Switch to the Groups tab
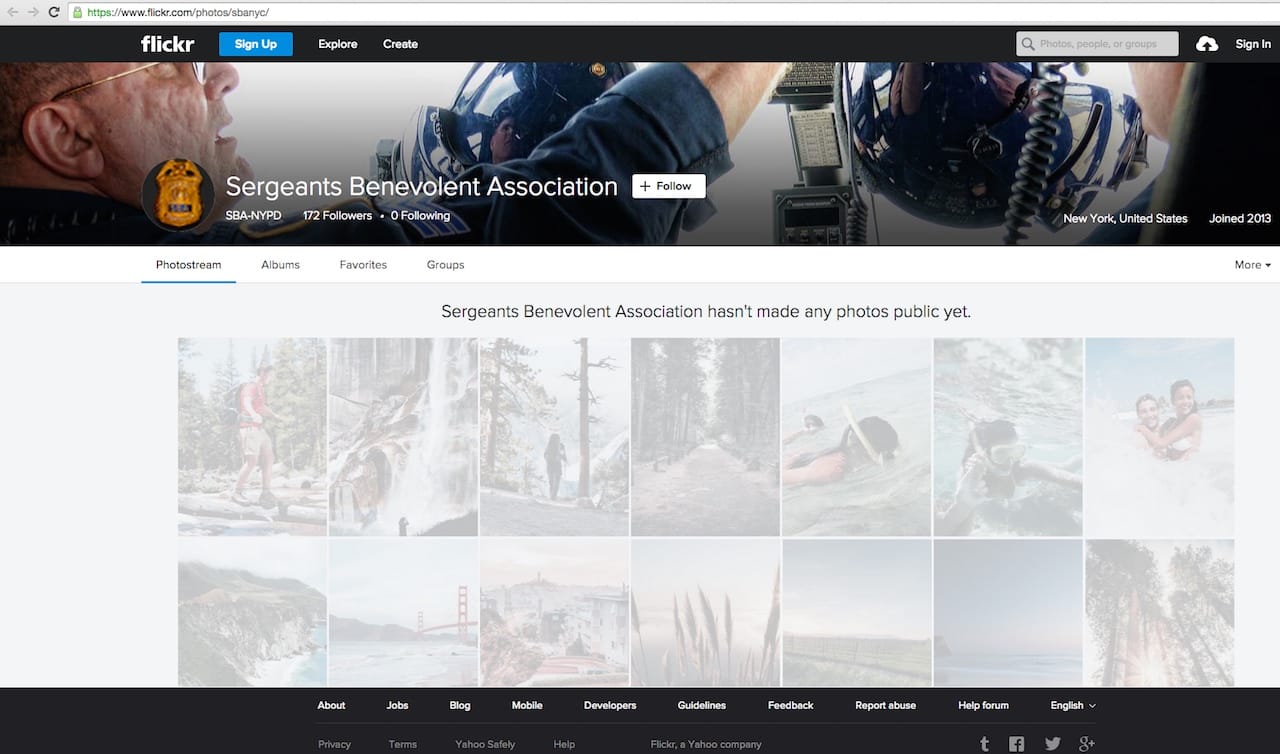Screen dimensions: 1280x754 coord(445,264)
